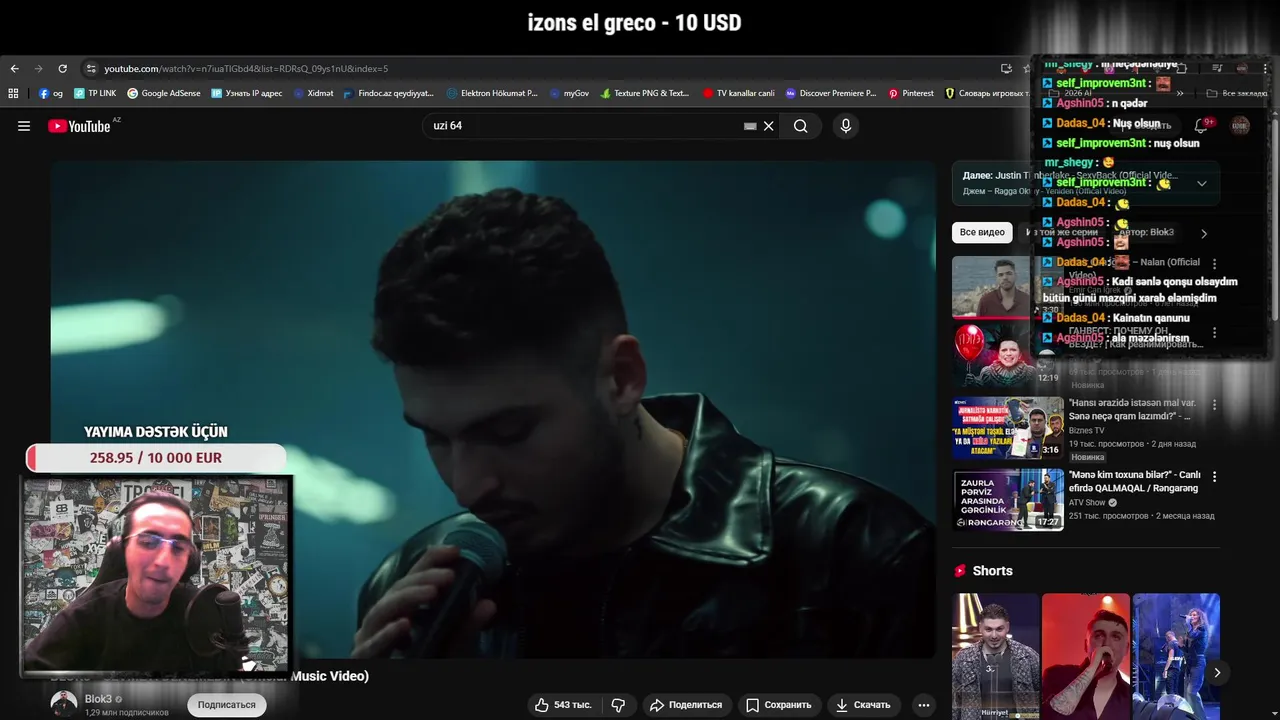Open the YouTube hamburger guide menu
This screenshot has width=1280, height=720.
click(x=24, y=126)
